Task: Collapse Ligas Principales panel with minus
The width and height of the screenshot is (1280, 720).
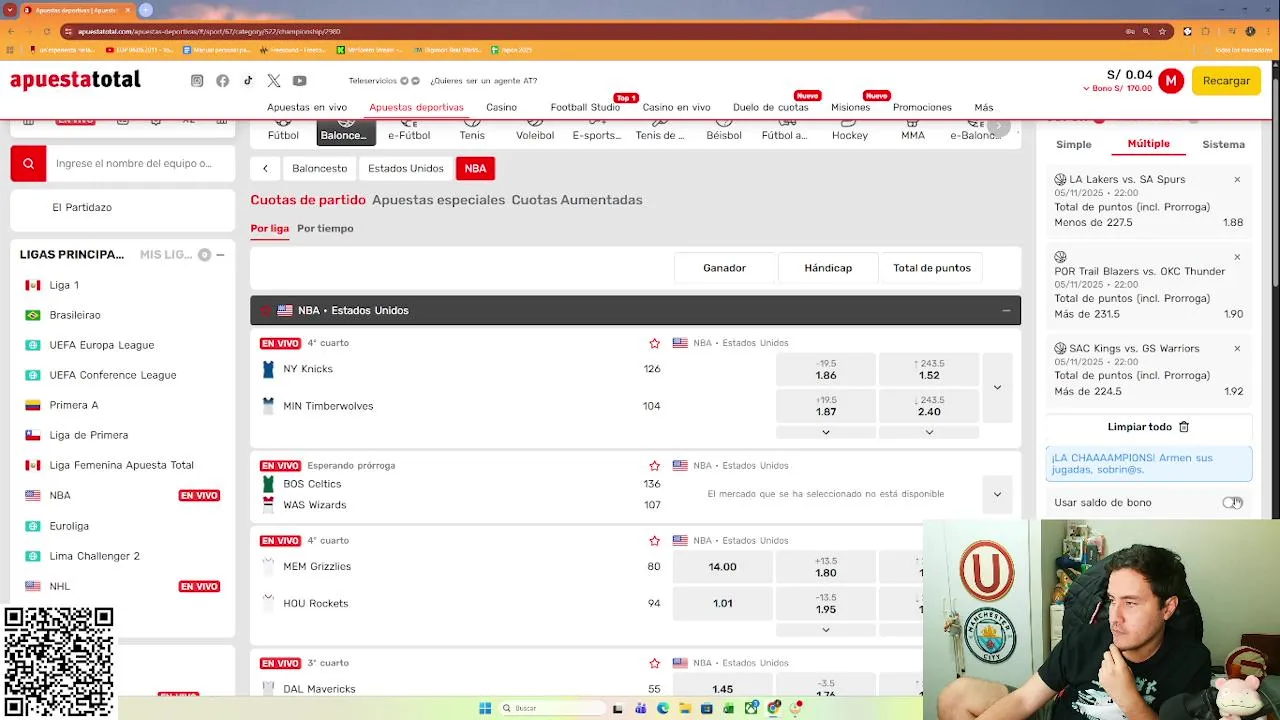Action: pos(220,255)
